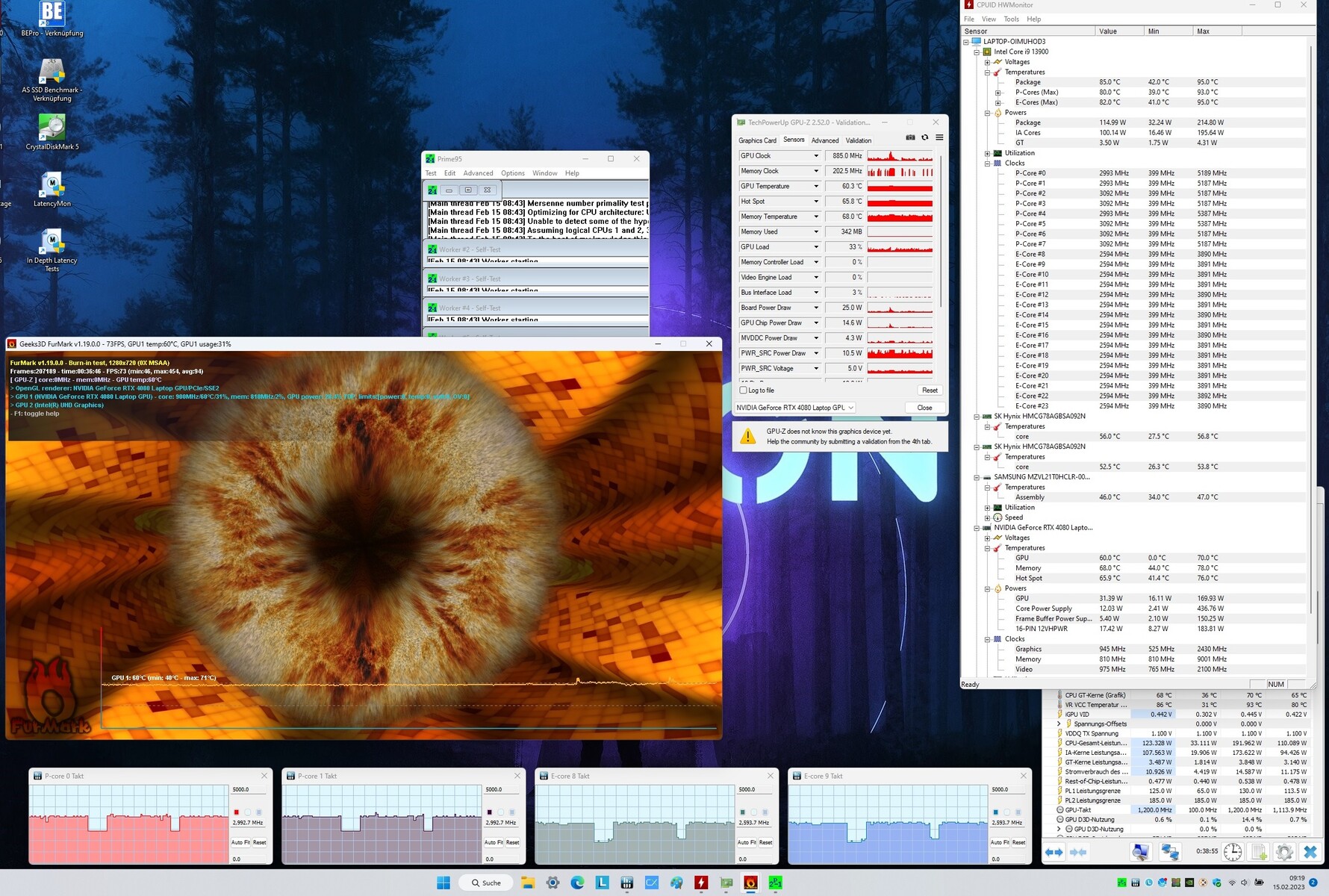This screenshot has height=896, width=1329.
Task: Open the Memory Clock sensor dropdown
Action: click(816, 171)
